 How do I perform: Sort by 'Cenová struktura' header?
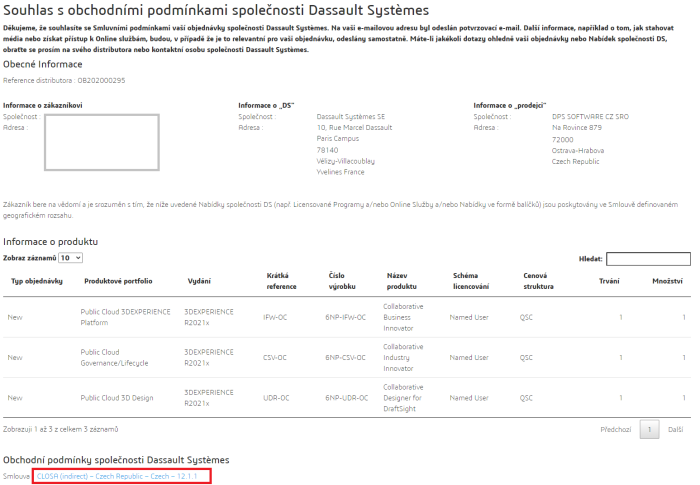coord(538,281)
